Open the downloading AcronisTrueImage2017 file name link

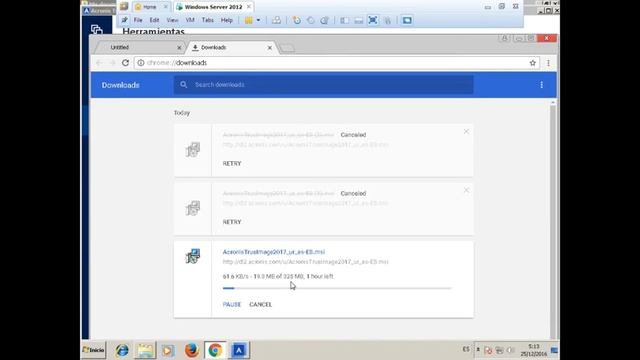274,252
